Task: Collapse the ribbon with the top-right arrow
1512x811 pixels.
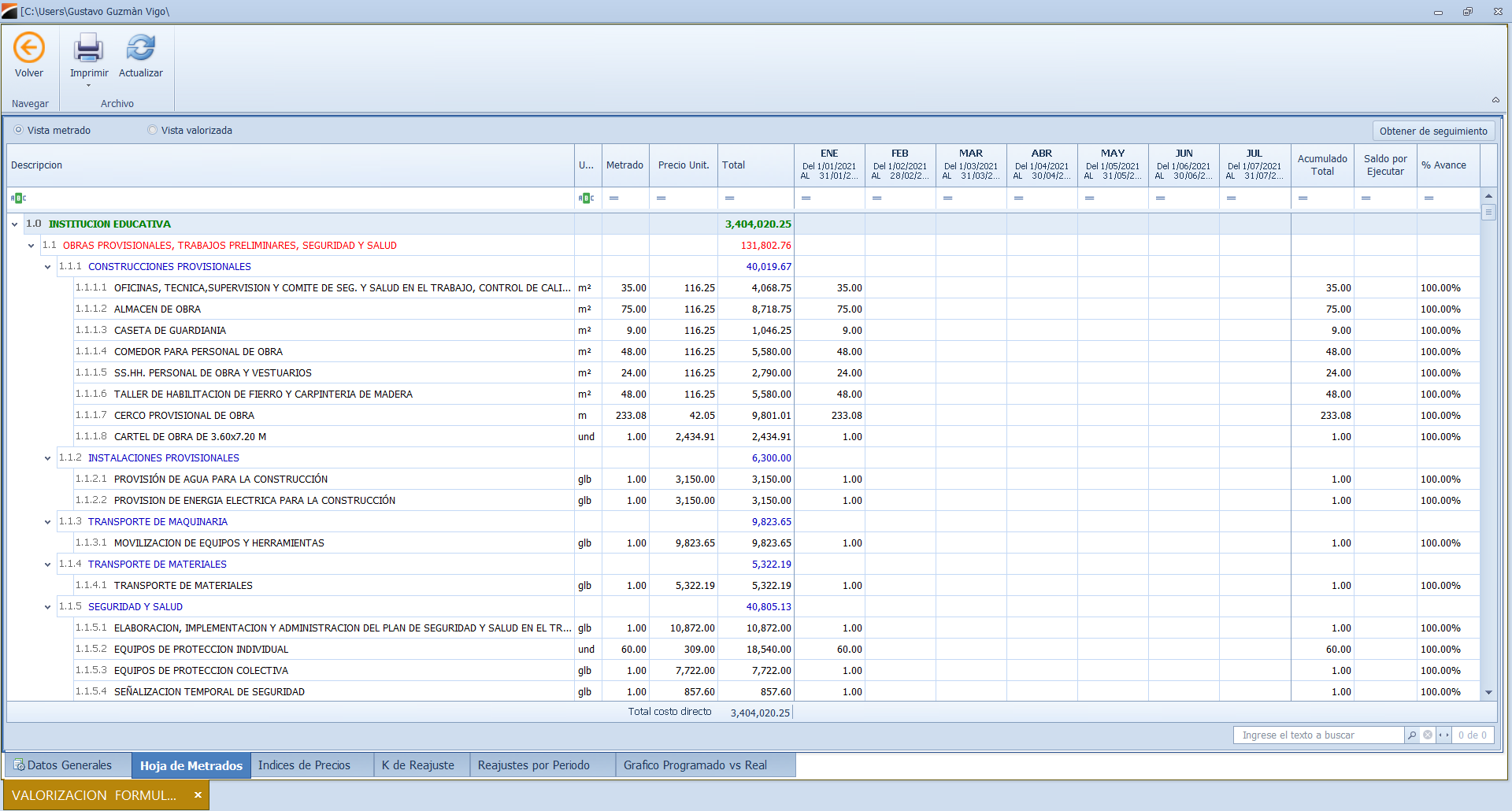Action: pos(1495,100)
